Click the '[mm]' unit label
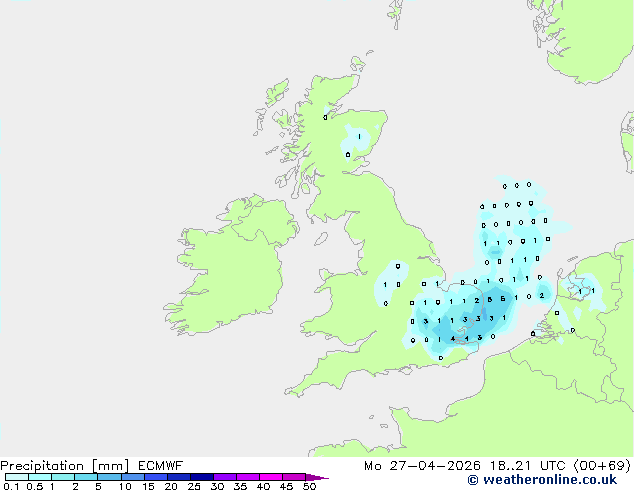 coord(110,466)
